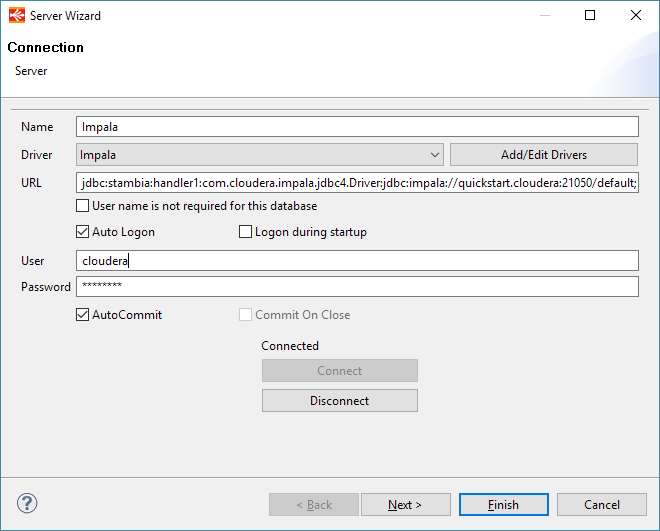This screenshot has height=531, width=660.
Task: Click the 'Connection' page heading
Action: [45, 48]
